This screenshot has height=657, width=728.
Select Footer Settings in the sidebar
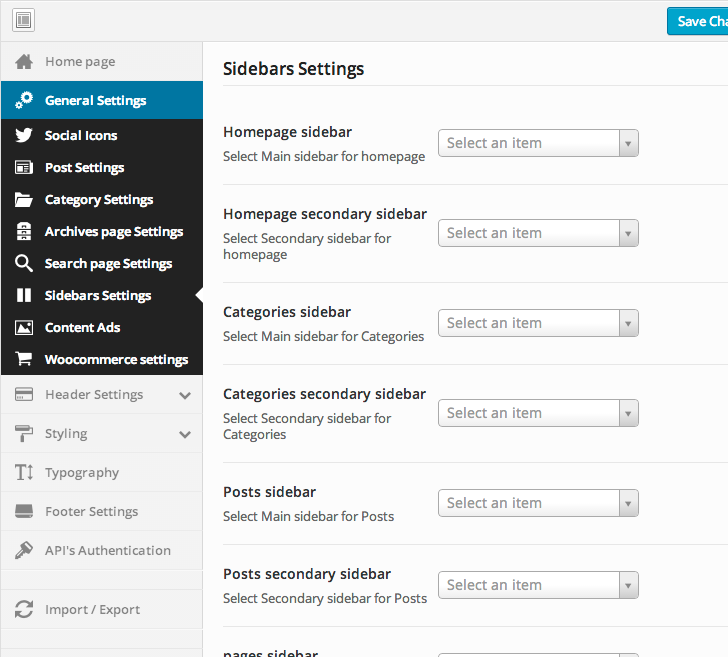(x=92, y=512)
